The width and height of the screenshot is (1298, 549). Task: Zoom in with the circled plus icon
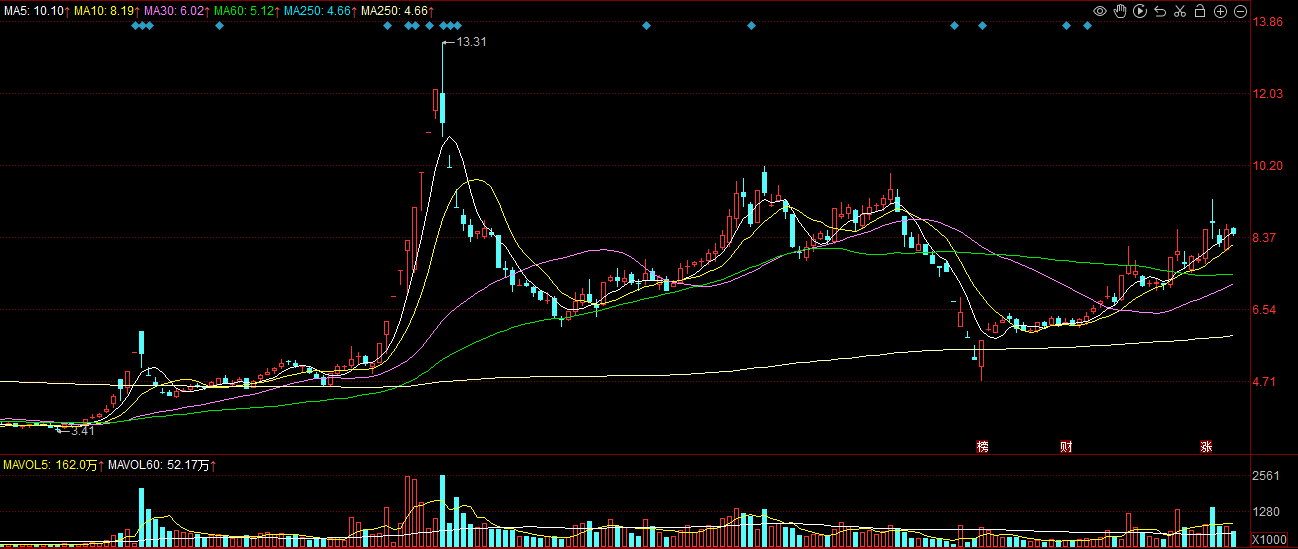click(x=1220, y=11)
